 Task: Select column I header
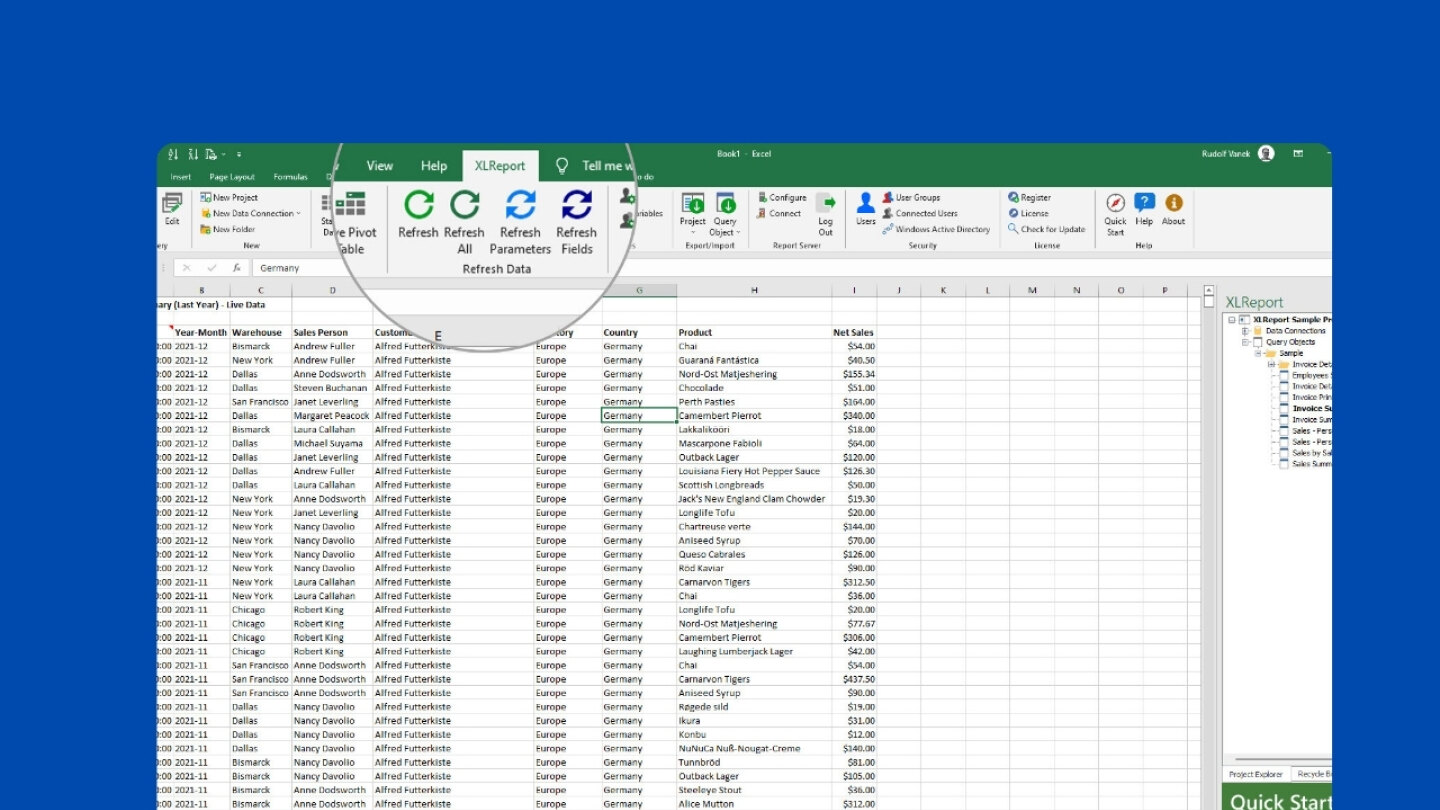pyautogui.click(x=855, y=291)
